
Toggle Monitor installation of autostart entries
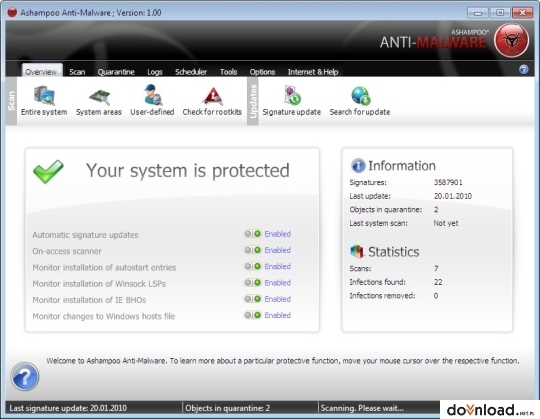[252, 266]
